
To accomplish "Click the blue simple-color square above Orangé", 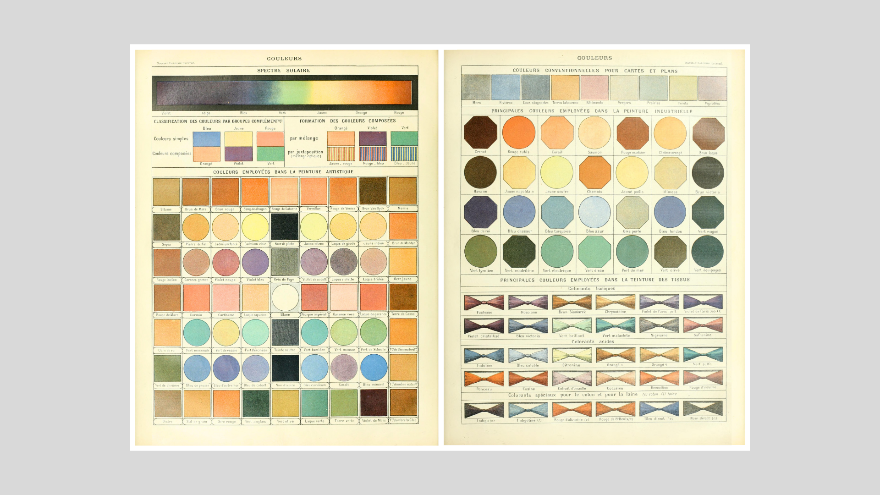I will pyautogui.click(x=207, y=139).
